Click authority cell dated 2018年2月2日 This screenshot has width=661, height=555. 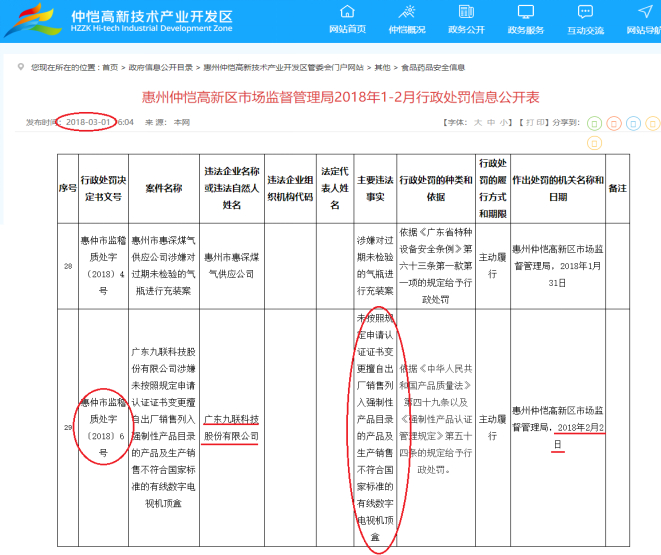point(558,427)
